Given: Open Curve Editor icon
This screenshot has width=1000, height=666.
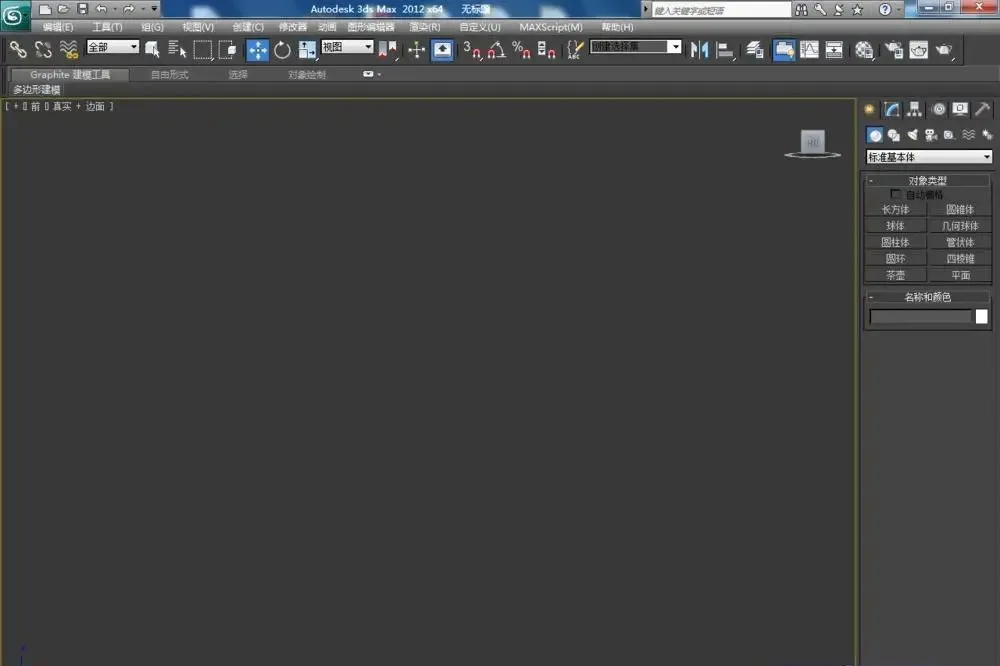Looking at the screenshot, I should coord(809,50).
